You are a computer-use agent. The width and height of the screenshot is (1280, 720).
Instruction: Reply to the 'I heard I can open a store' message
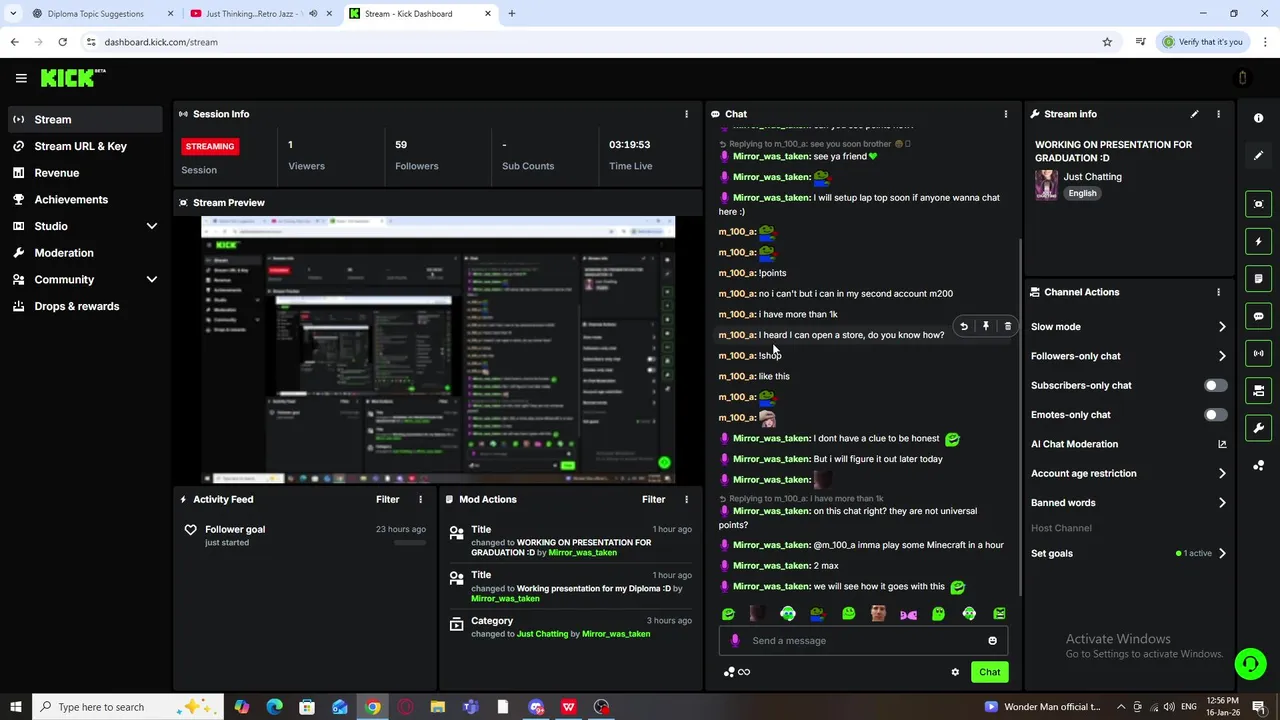click(x=963, y=326)
